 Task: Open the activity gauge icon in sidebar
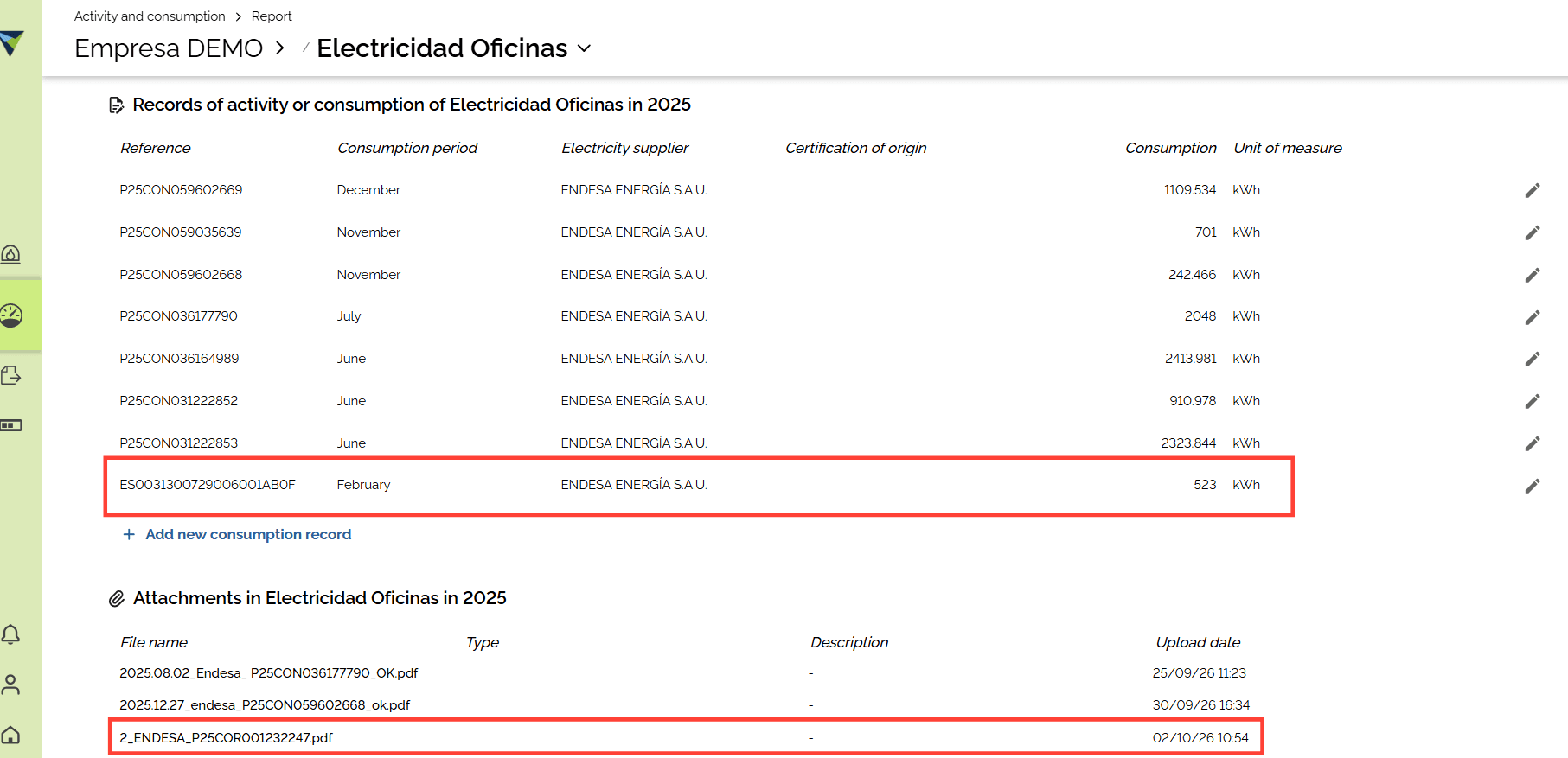click(10, 315)
